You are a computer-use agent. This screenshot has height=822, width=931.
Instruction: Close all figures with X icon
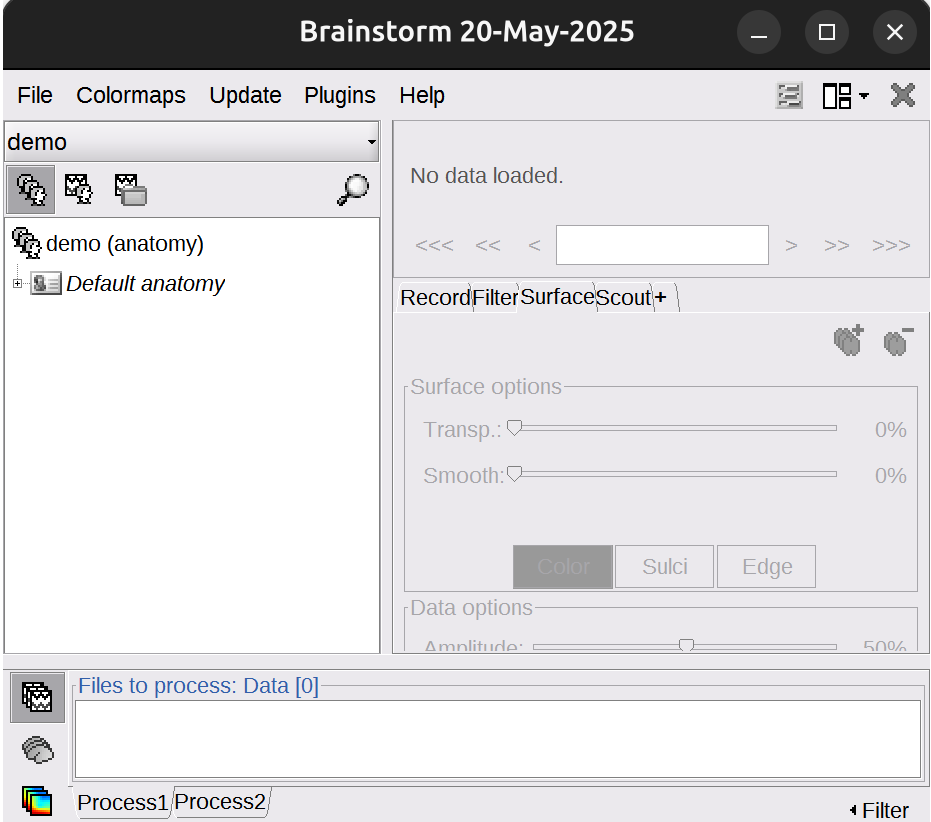(903, 96)
